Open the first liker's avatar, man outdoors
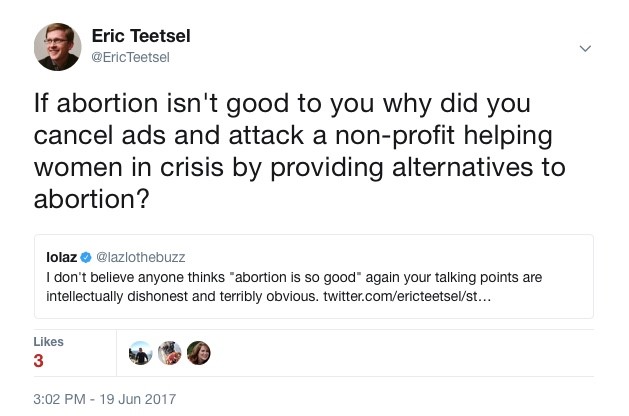The image size is (629, 416). pos(142,352)
